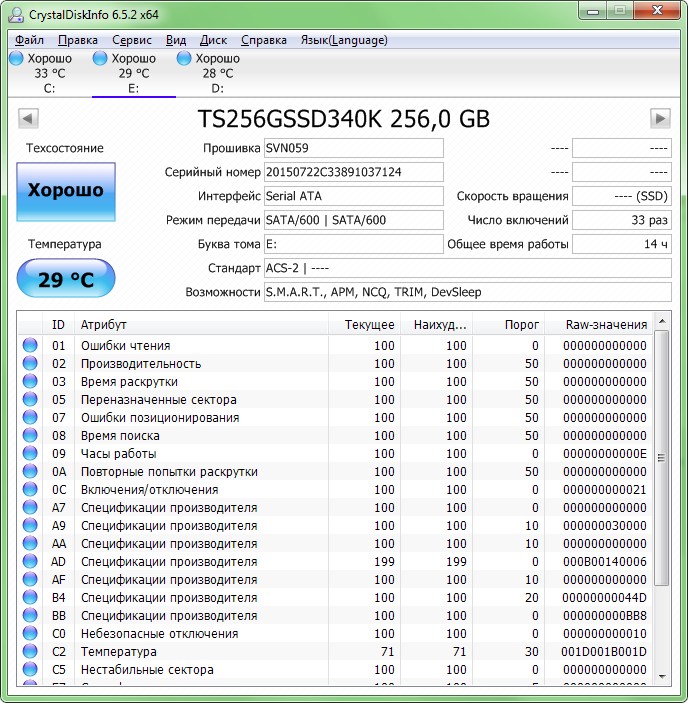688x703 pixels.
Task: Click the serial number field
Action: coord(354,172)
